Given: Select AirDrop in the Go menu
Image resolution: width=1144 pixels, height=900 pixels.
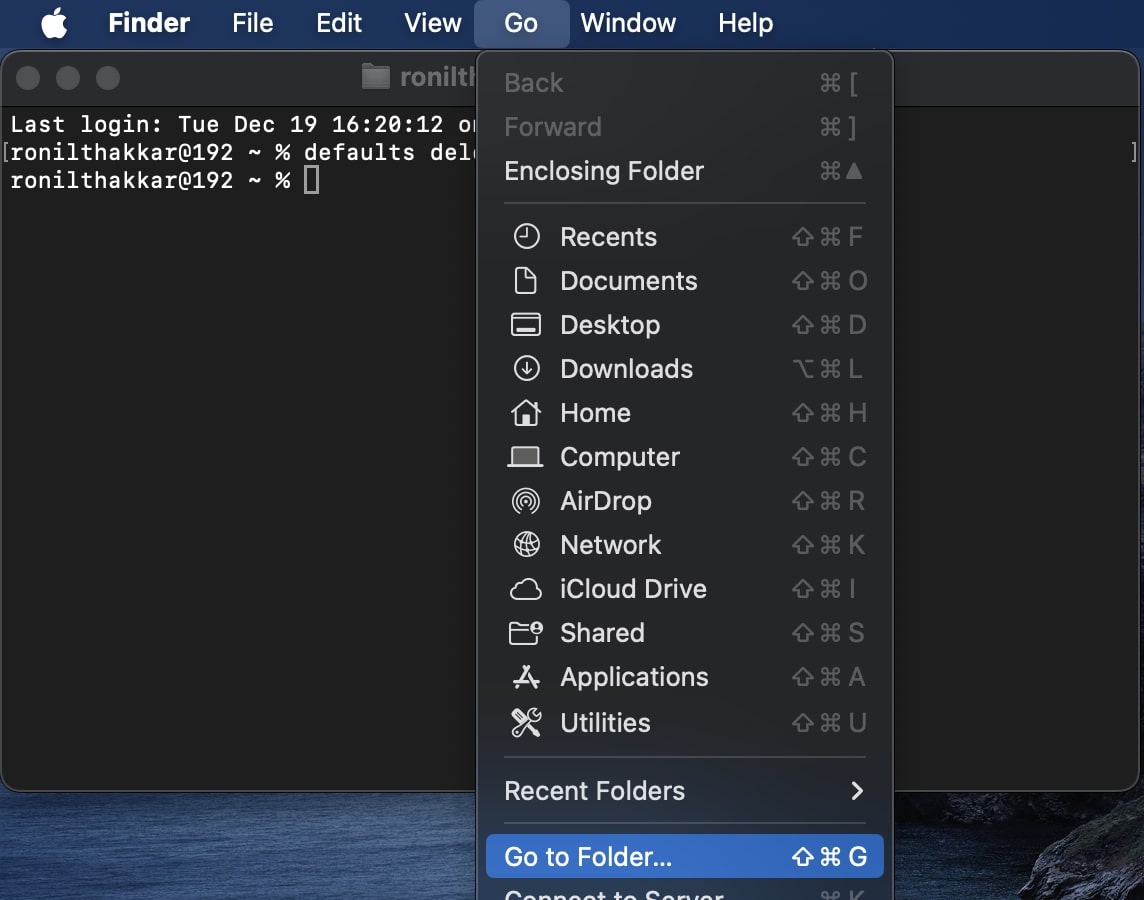Looking at the screenshot, I should tap(684, 501).
